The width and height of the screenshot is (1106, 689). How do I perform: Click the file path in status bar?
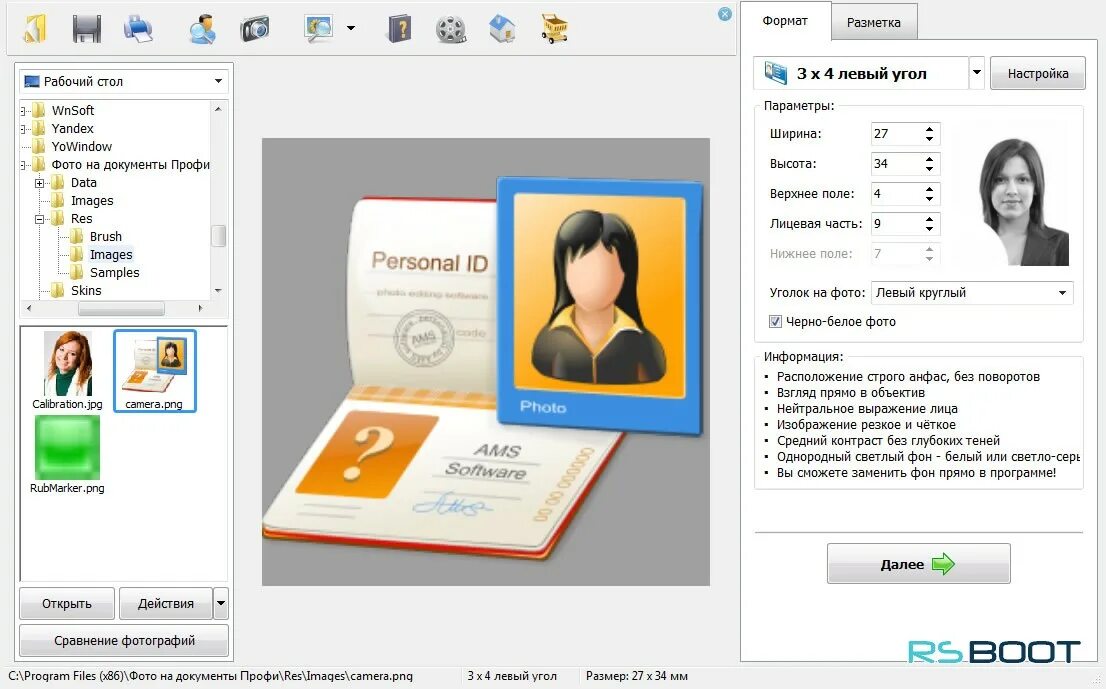(210, 676)
